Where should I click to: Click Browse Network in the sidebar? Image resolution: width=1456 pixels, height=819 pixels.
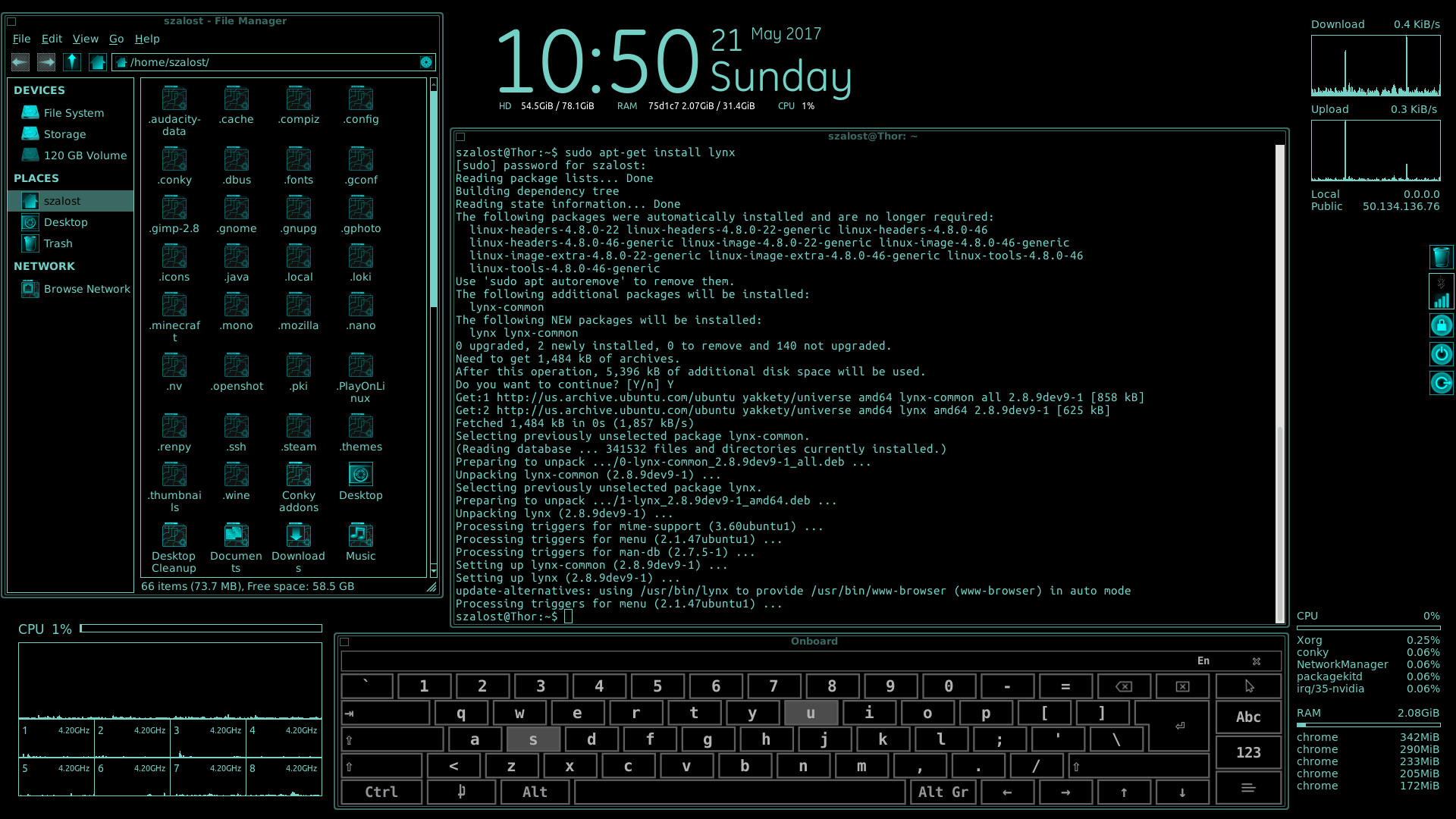[x=86, y=289]
